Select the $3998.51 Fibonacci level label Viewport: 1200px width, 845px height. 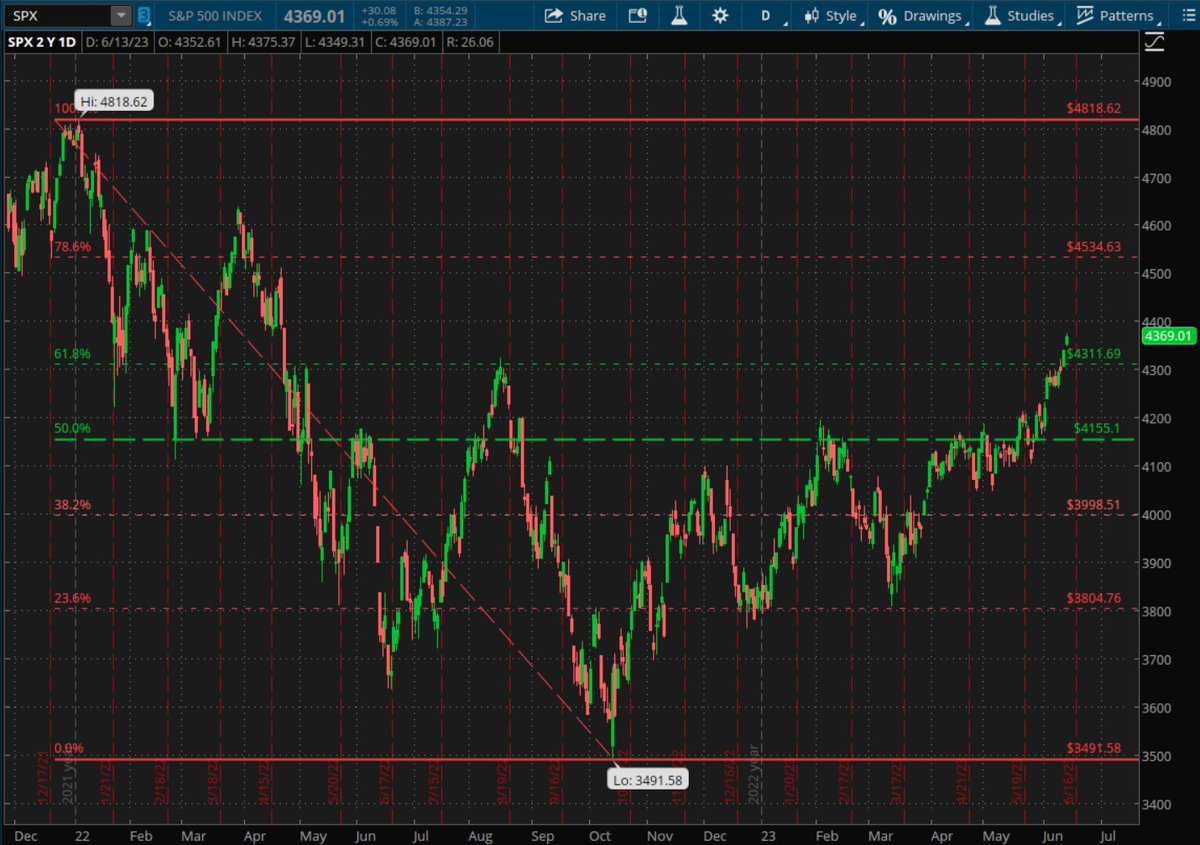pyautogui.click(x=1093, y=505)
